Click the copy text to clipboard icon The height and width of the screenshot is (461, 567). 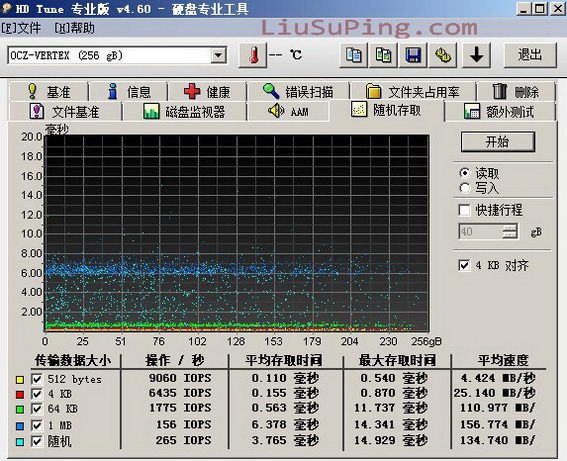[353, 55]
